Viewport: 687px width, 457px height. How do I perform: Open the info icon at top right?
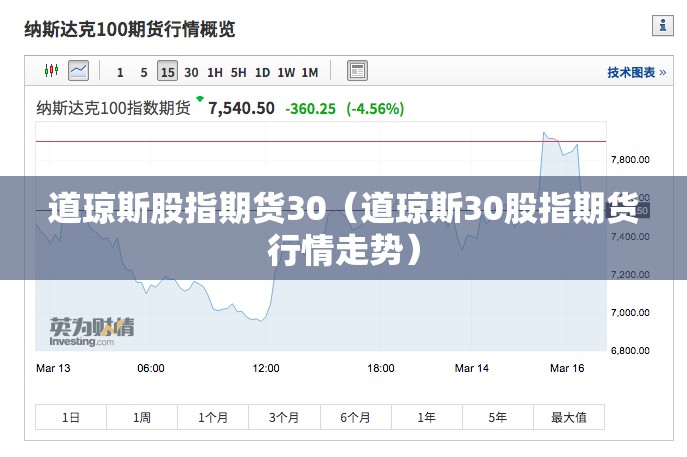pyautogui.click(x=662, y=25)
